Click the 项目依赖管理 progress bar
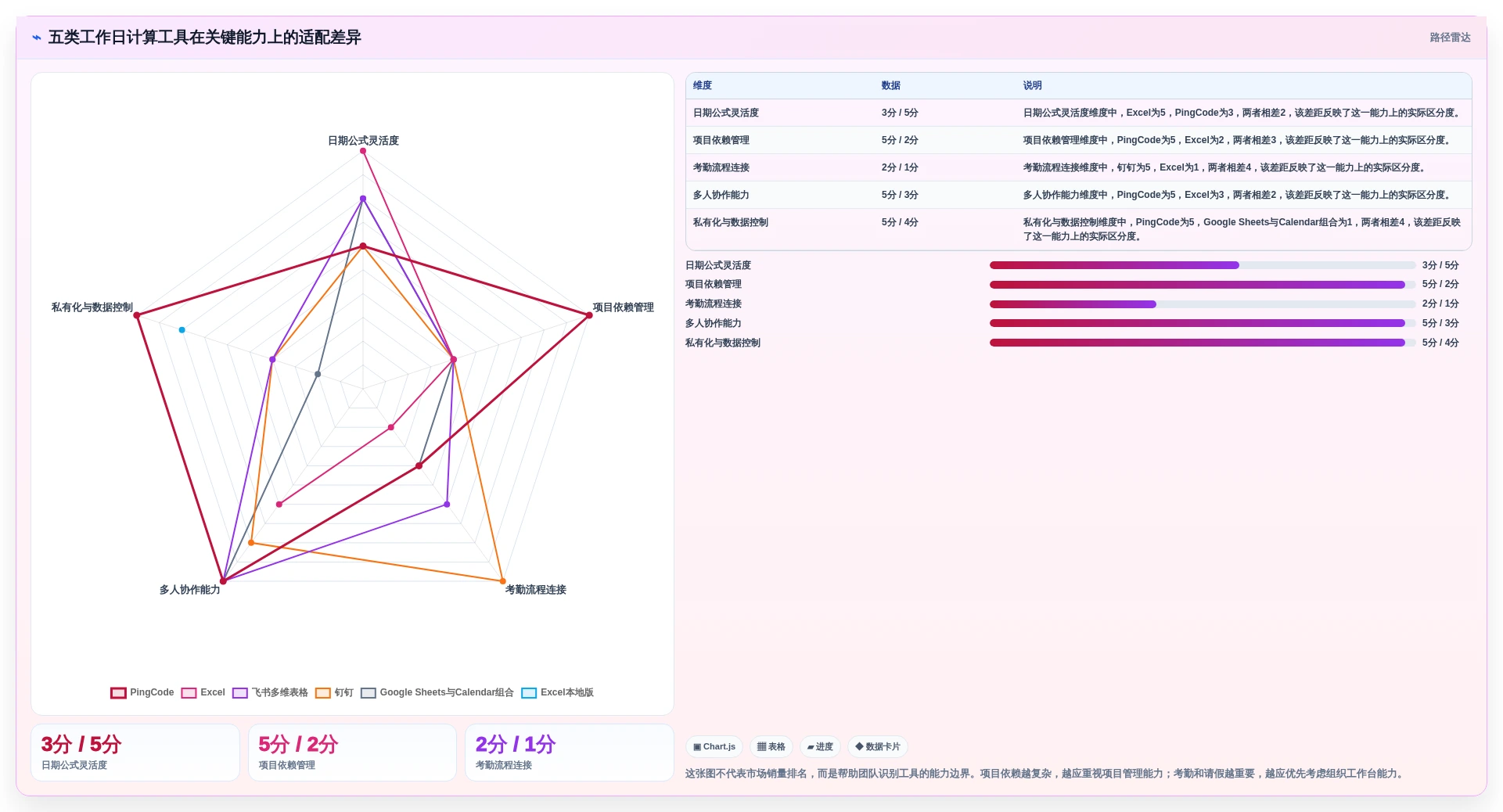Viewport: 1503px width, 812px height. click(1203, 285)
